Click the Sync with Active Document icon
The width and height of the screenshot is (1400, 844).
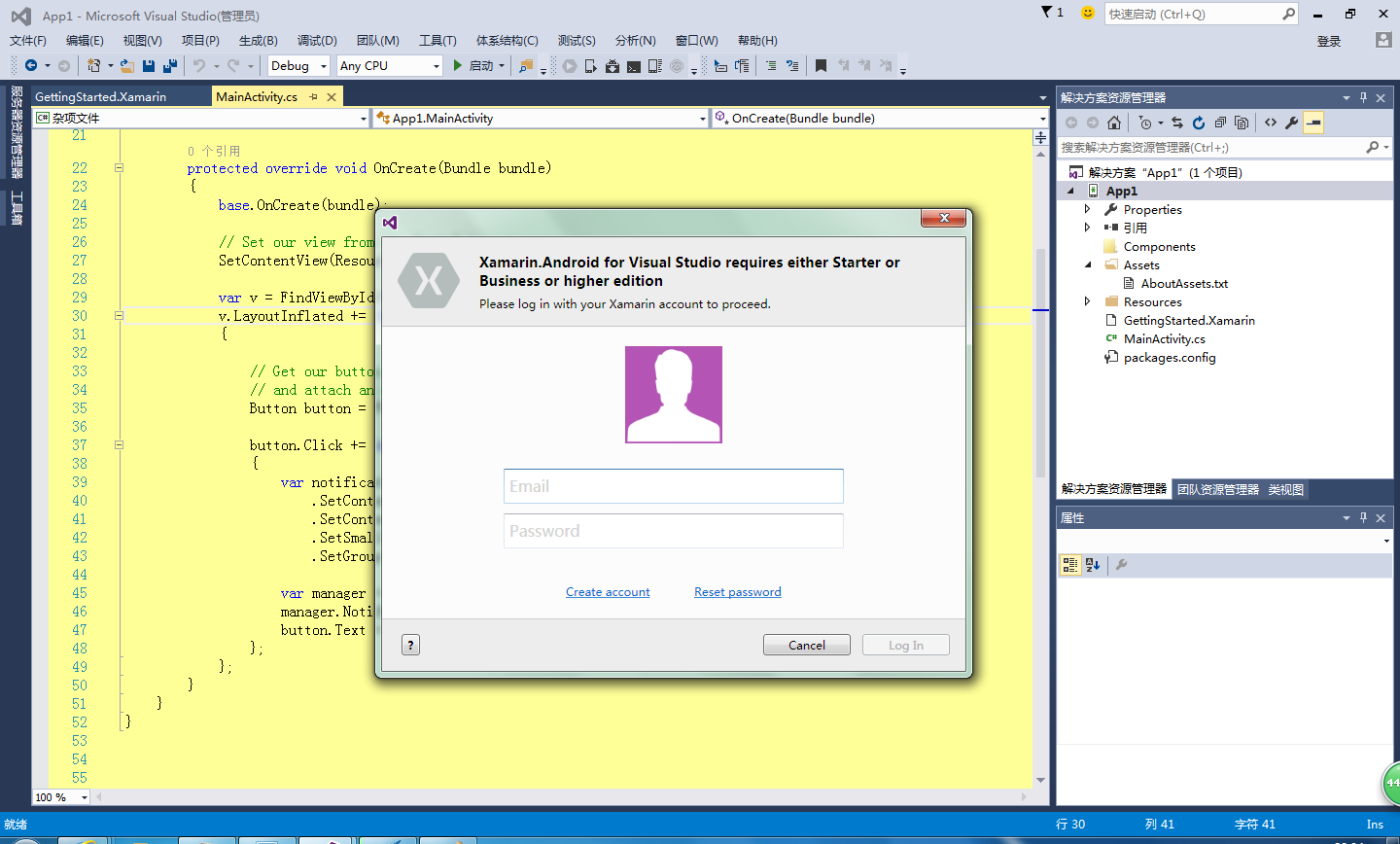tap(1177, 123)
